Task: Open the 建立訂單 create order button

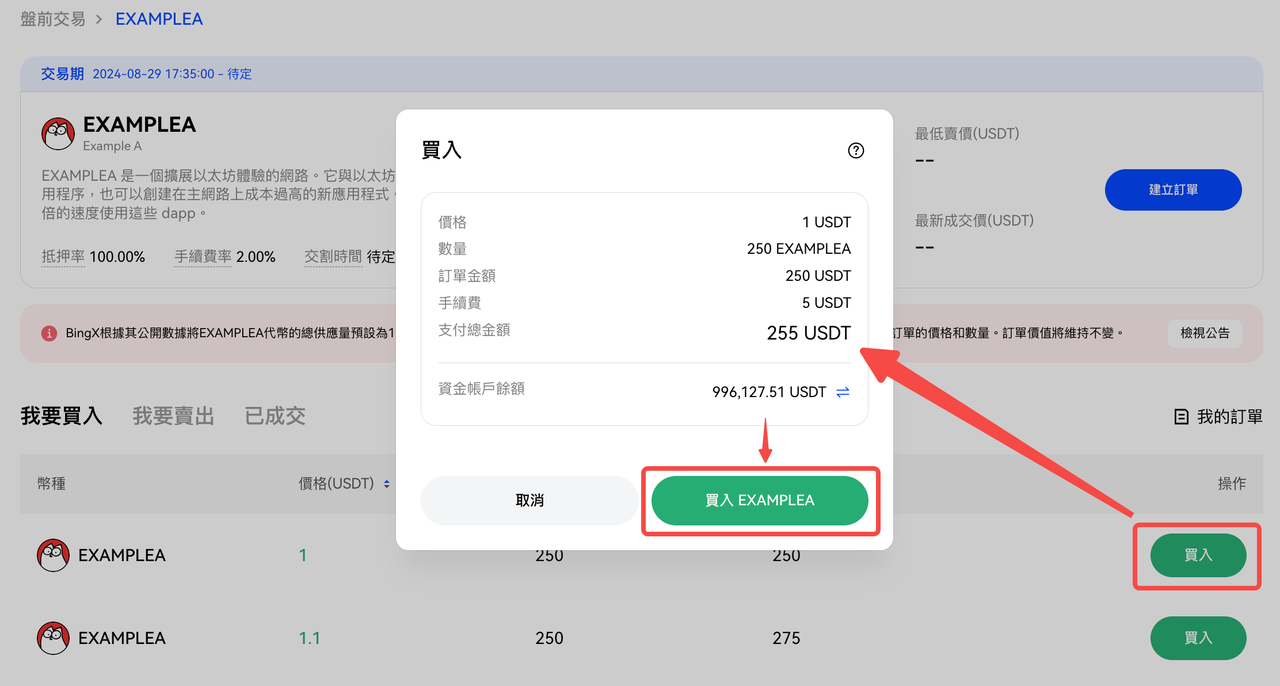Action: 1173,190
